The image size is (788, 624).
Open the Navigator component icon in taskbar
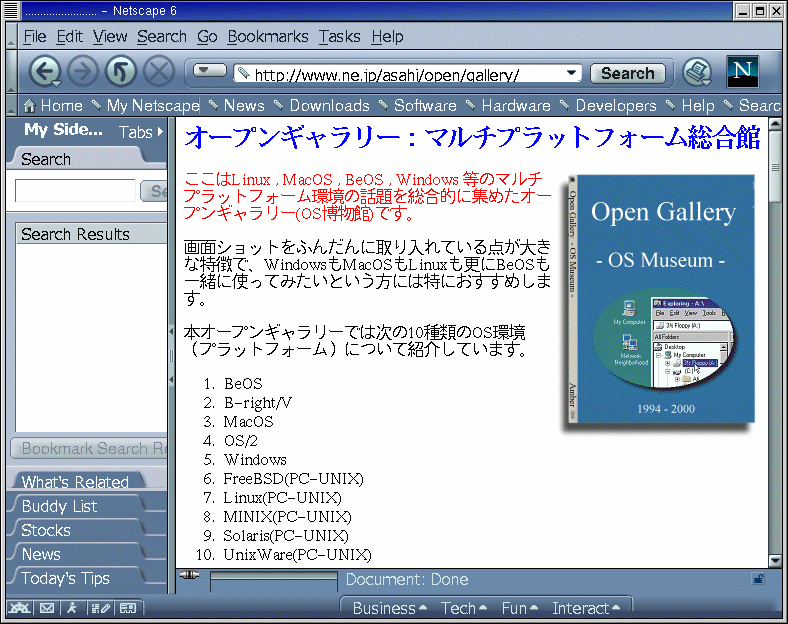[20, 608]
